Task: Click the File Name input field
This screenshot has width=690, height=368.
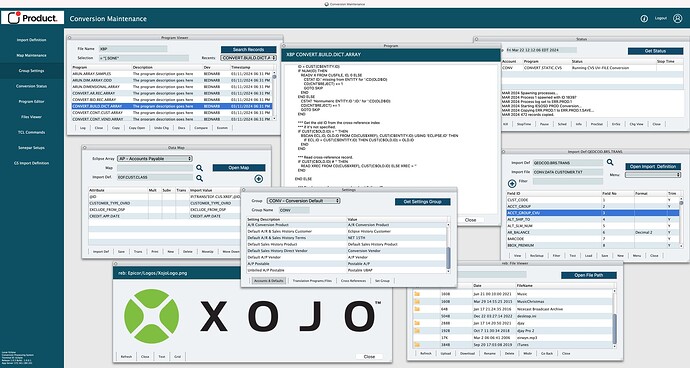Action: pos(133,49)
